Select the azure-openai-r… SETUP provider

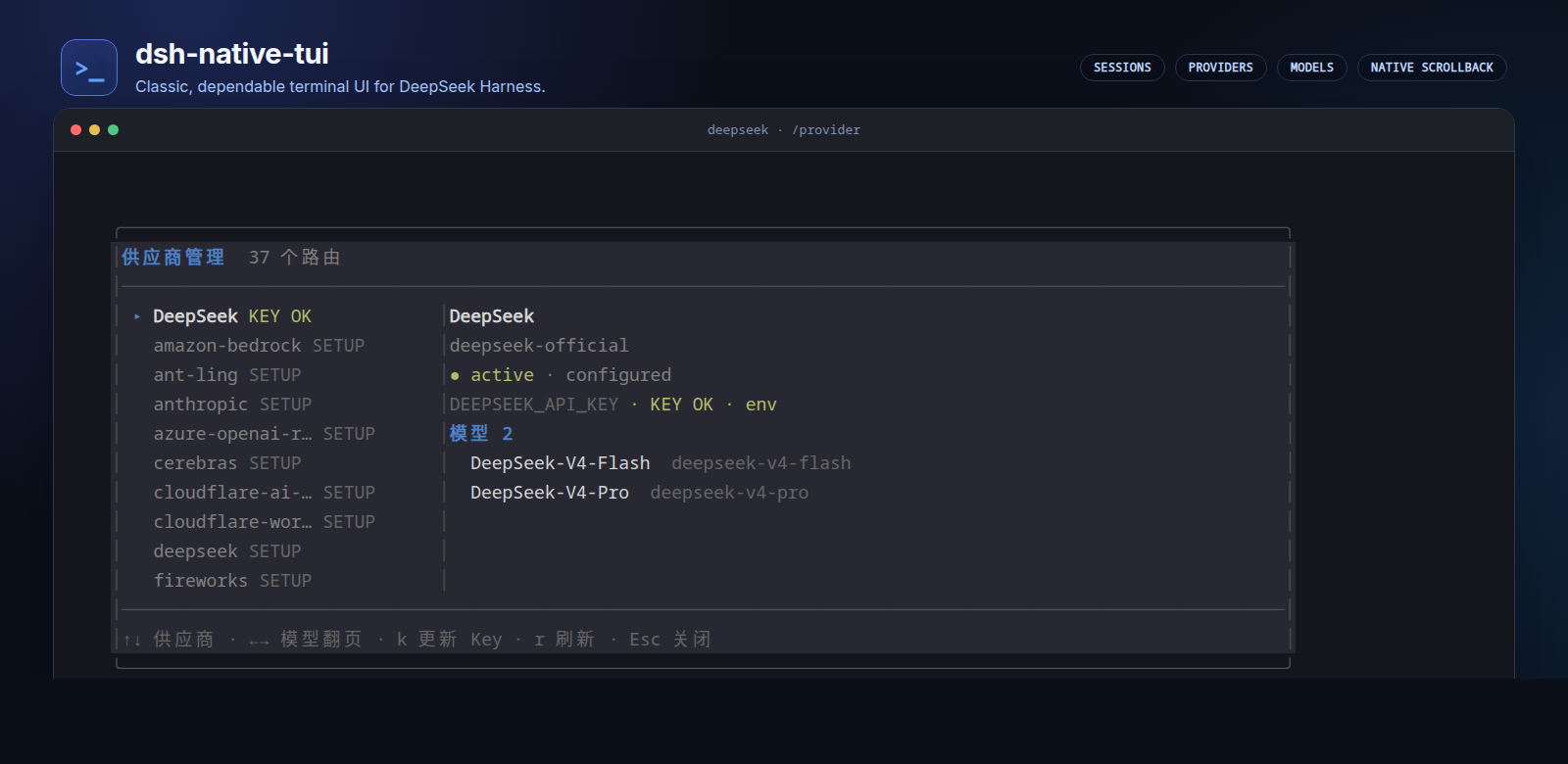[265, 434]
